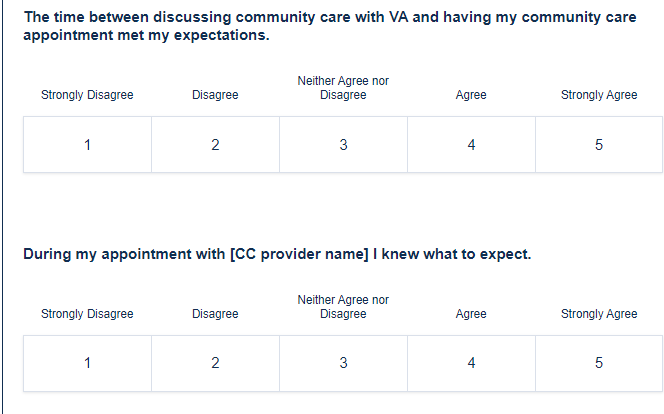Screen dimensions: 664x414
Task: Click 'Strongly Disagree' label under community care time question
Action: click(x=87, y=95)
